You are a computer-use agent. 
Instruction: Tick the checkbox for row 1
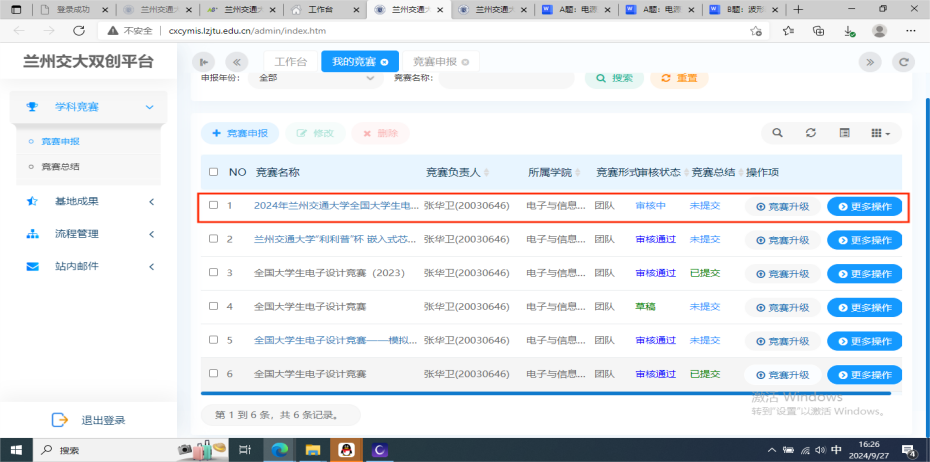[x=213, y=206]
